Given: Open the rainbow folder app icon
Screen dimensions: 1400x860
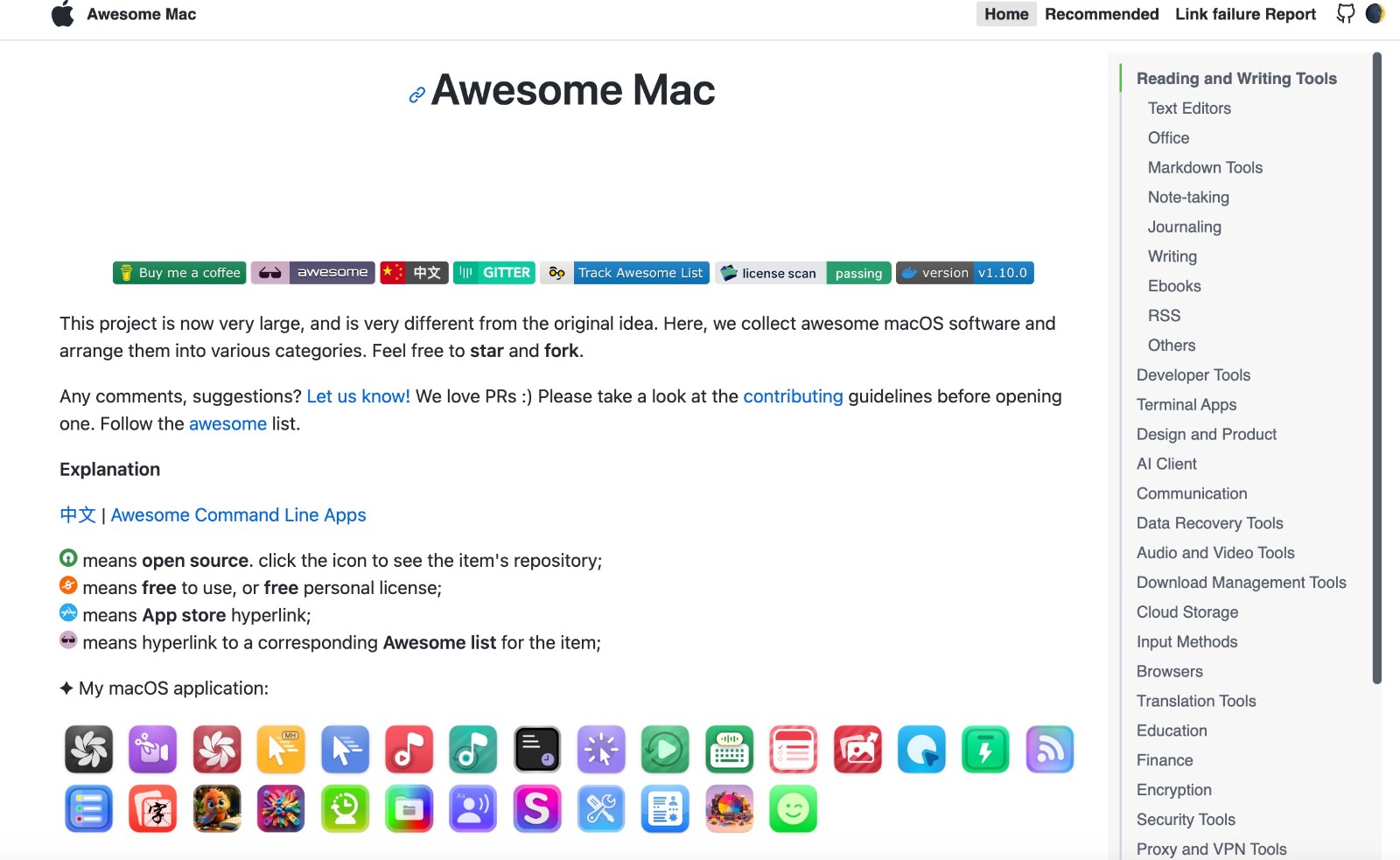Looking at the screenshot, I should tap(409, 808).
